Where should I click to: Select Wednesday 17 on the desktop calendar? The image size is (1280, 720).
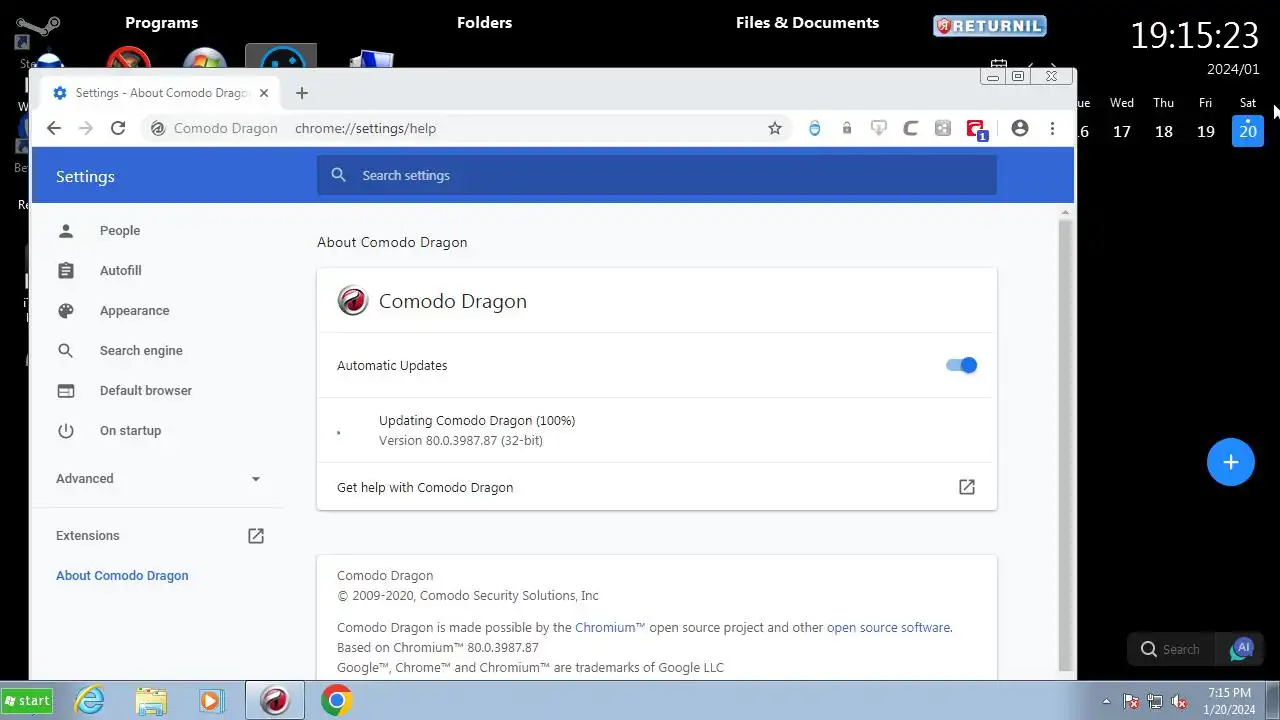pos(1122,131)
